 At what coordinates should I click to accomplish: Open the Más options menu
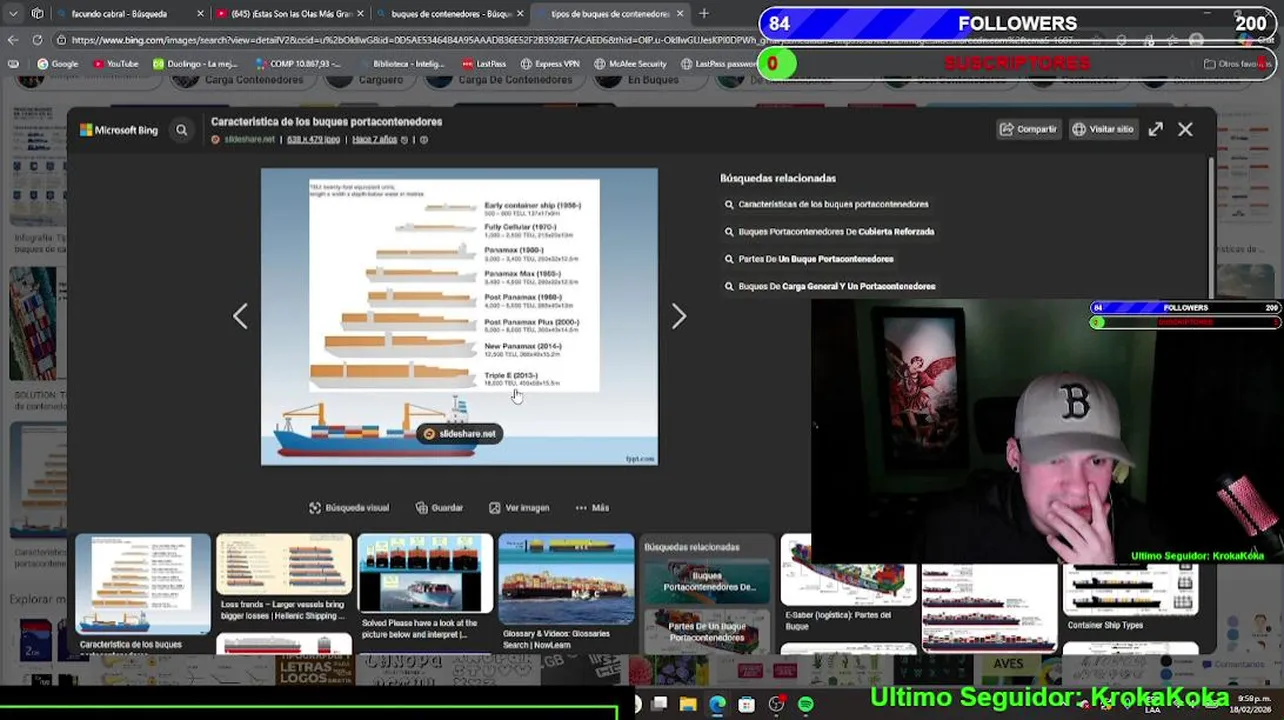[x=592, y=508]
